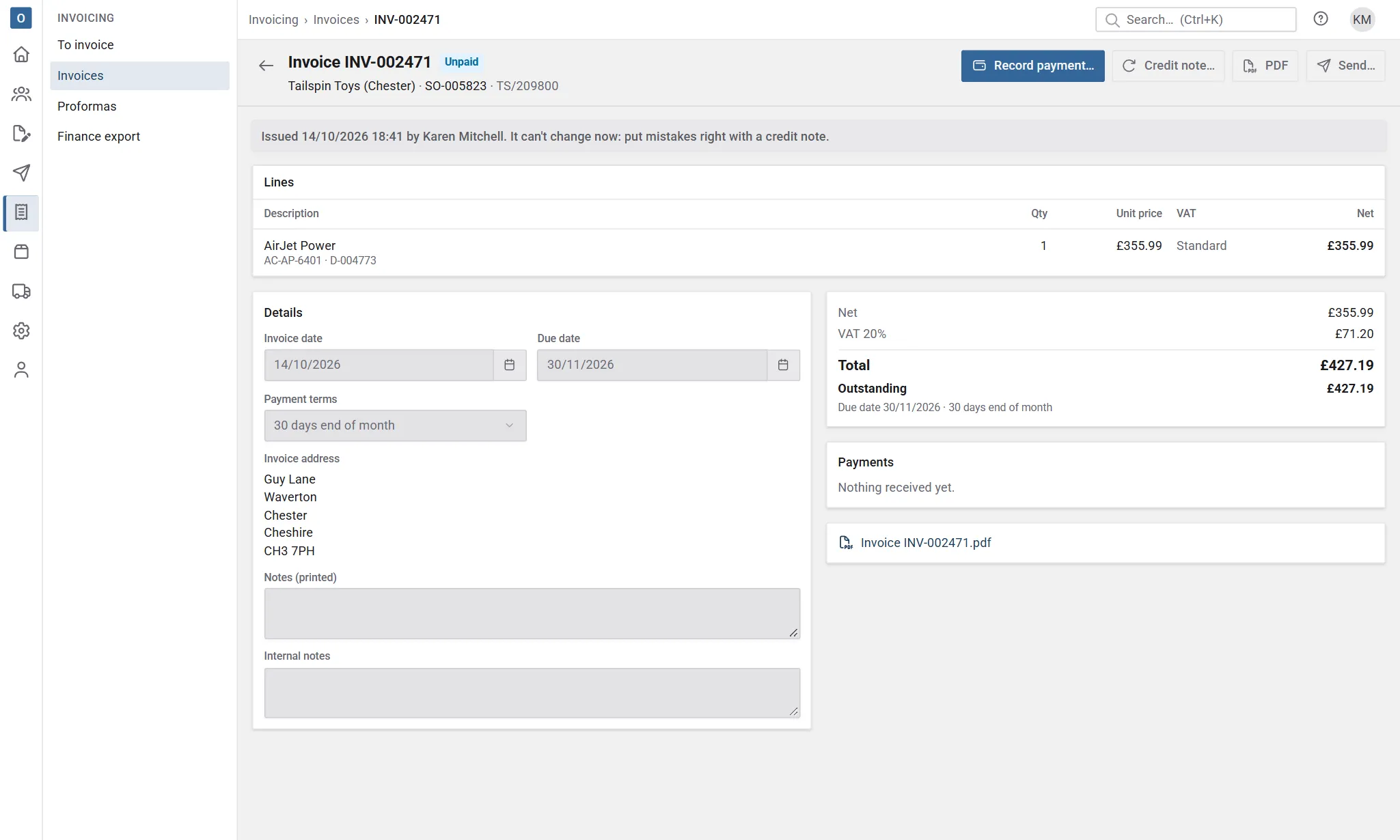Click the Record payment button
Image resolution: width=1400 pixels, height=840 pixels.
[x=1032, y=66]
